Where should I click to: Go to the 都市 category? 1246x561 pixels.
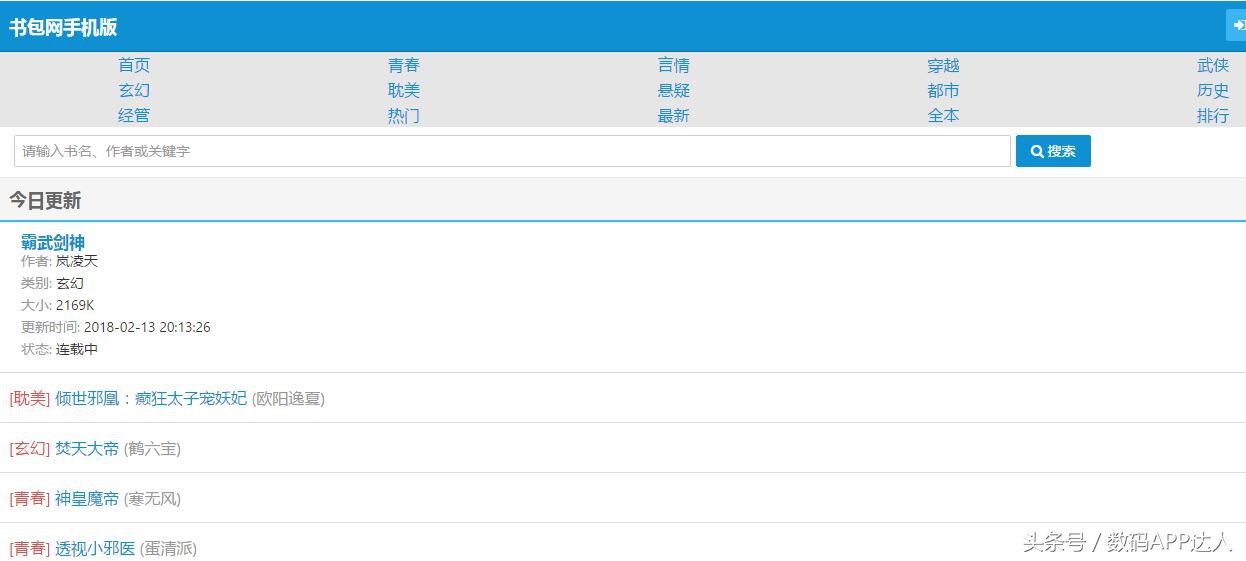(x=943, y=90)
